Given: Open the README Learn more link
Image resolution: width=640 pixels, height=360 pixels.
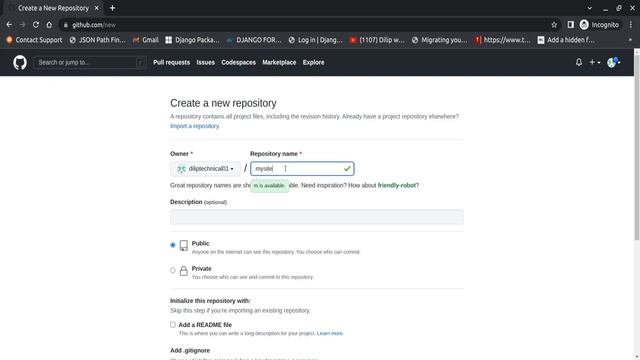Looking at the screenshot, I should [x=330, y=333].
